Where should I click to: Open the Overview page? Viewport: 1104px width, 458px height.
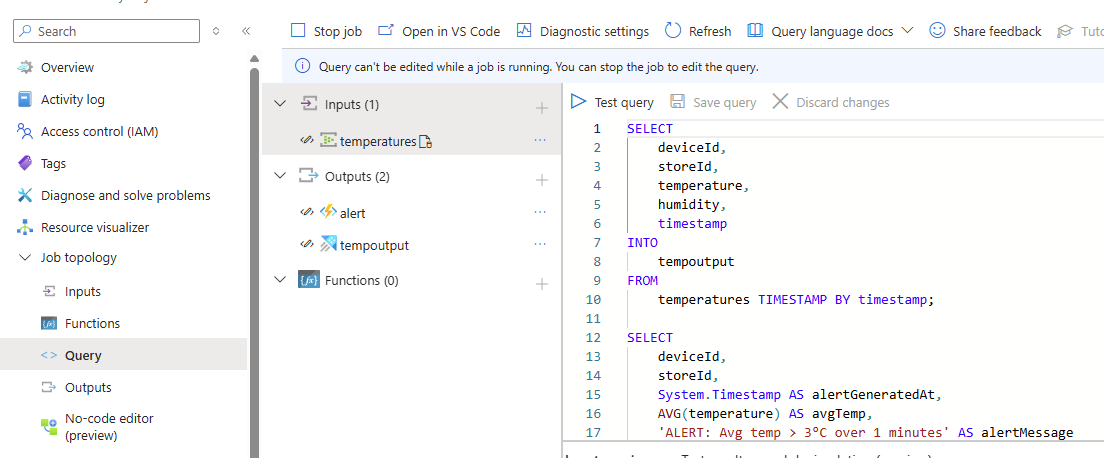pyautogui.click(x=67, y=68)
